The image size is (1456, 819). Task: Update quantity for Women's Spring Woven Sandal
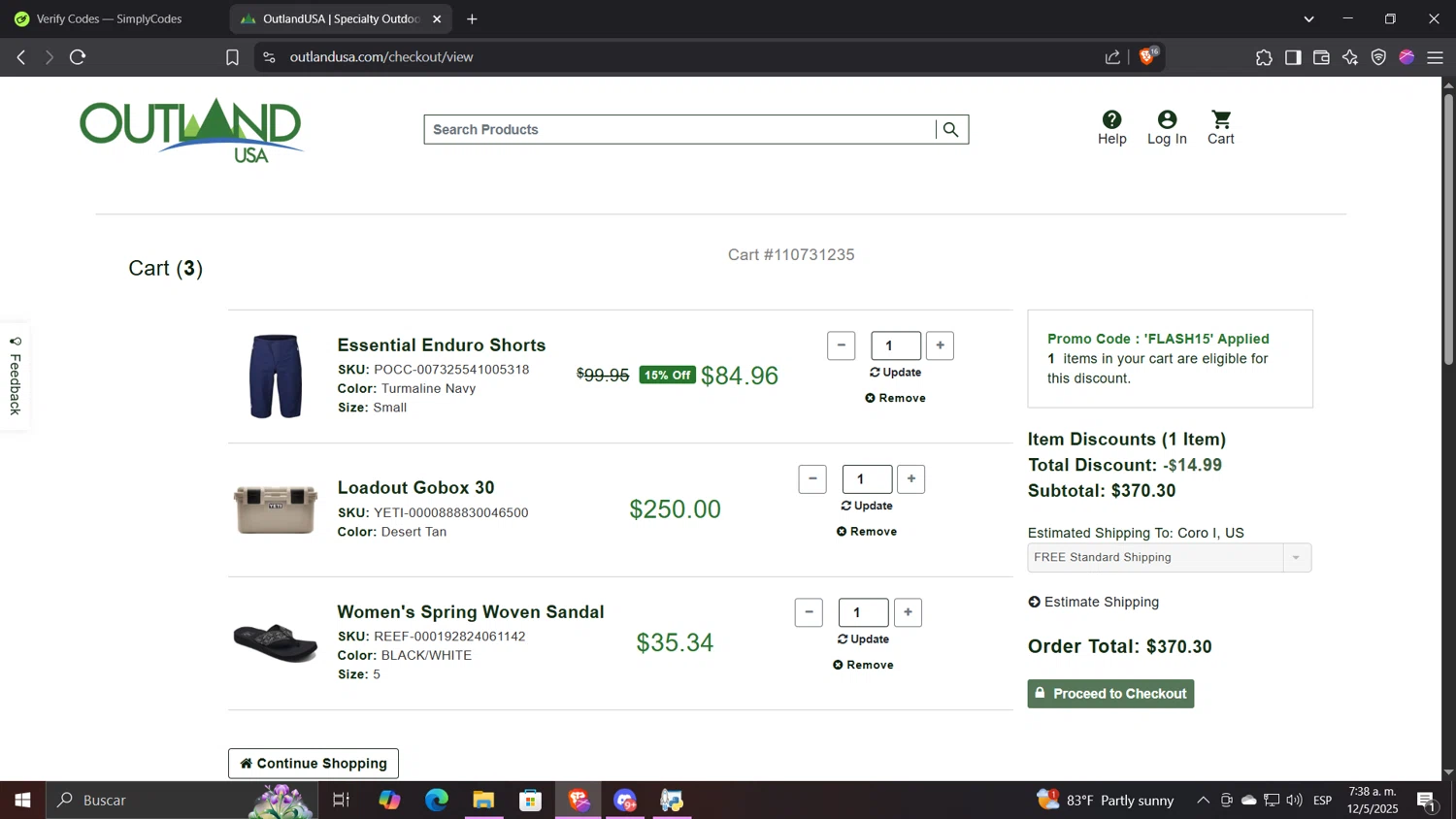[863, 639]
